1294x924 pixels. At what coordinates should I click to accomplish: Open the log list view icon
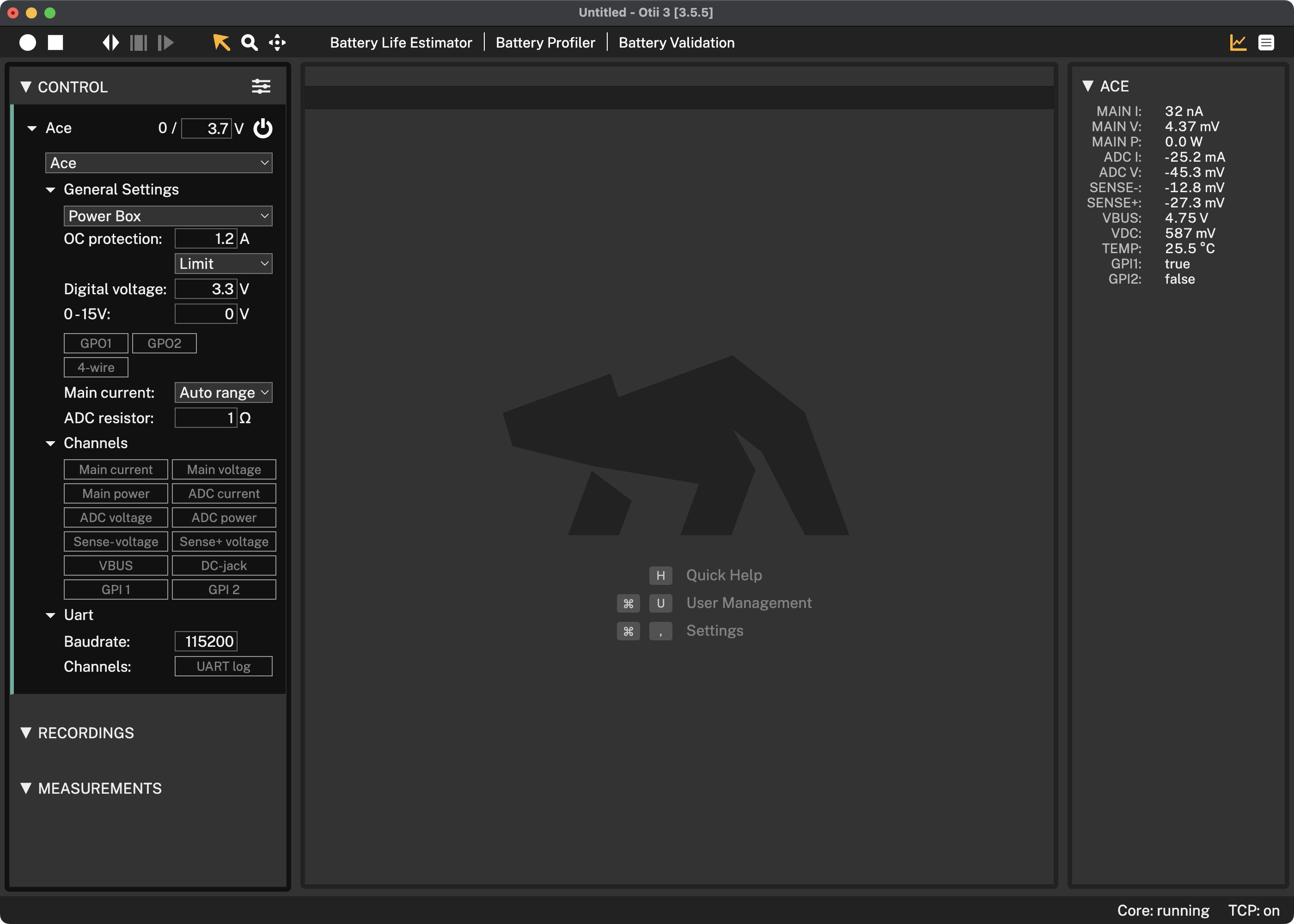point(1266,43)
